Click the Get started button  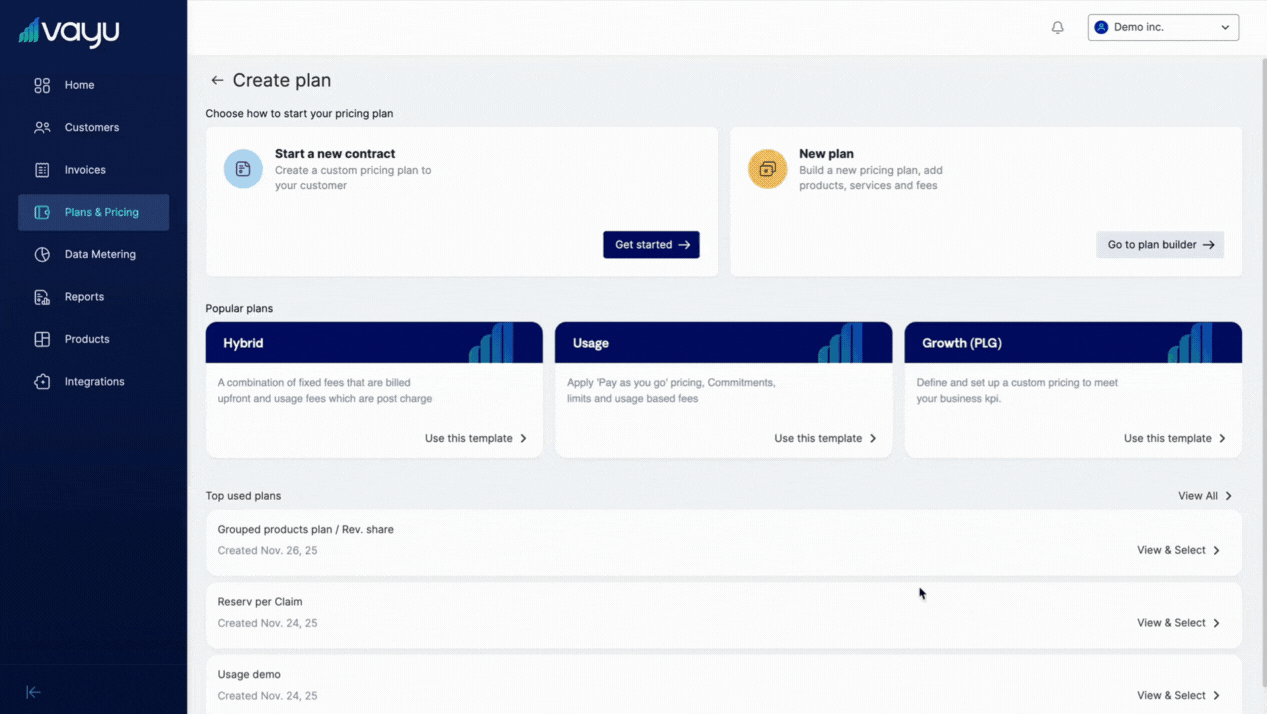tap(651, 245)
